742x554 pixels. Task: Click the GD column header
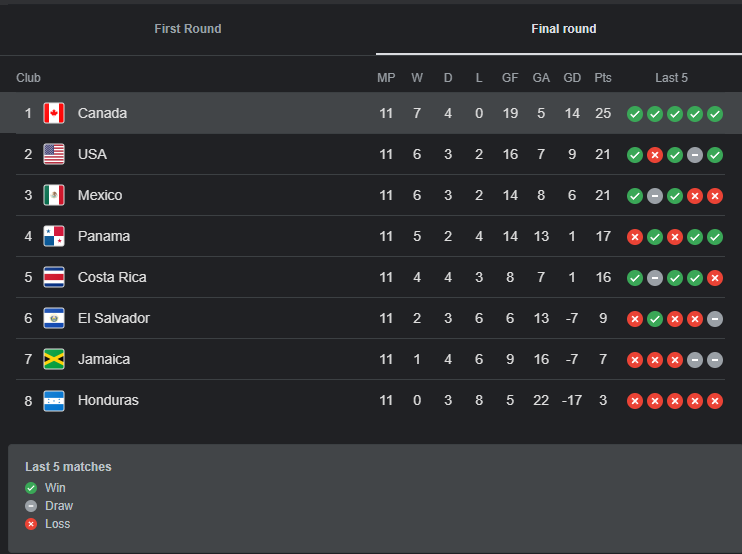[x=572, y=78]
